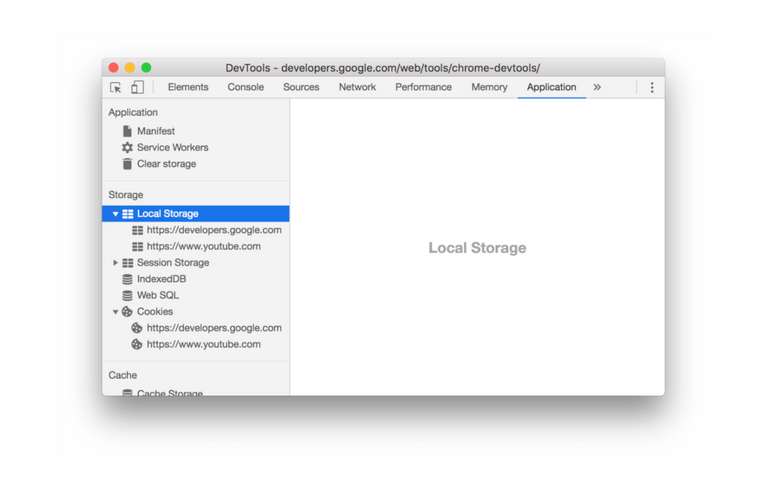Click the Application section heading
Image resolution: width=768 pixels, height=503 pixels.
(133, 113)
